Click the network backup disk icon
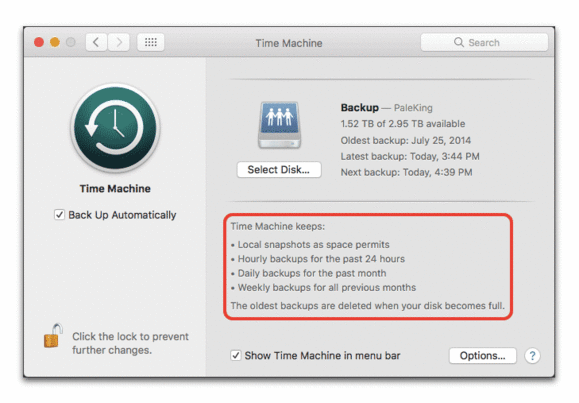The image size is (579, 403). 280,125
